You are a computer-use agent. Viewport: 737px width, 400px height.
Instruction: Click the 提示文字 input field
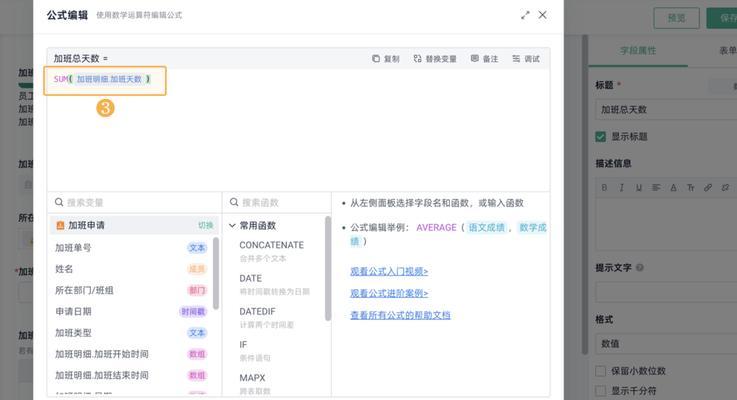coord(666,292)
